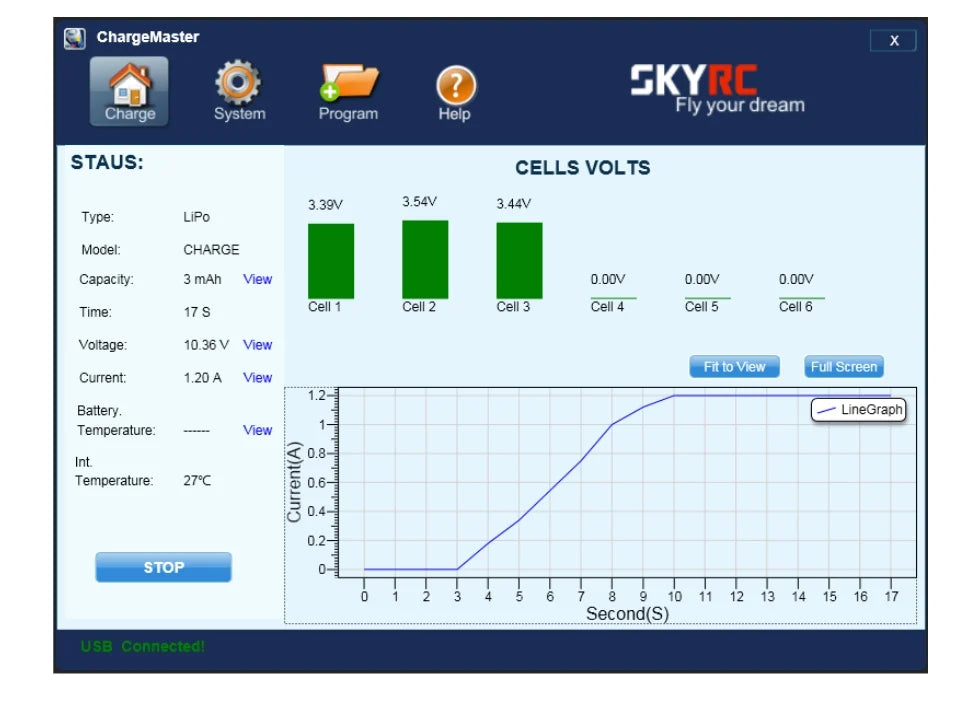Click the Cell 2 green voltage bar

(x=425, y=259)
